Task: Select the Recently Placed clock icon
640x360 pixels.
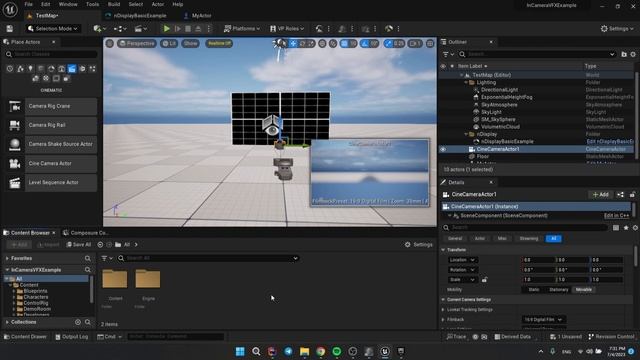Action: (x=10, y=69)
